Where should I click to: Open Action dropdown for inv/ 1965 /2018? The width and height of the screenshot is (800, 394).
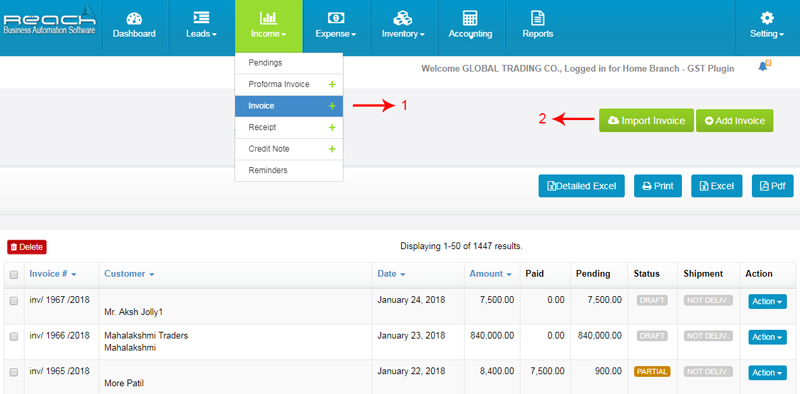pos(767,373)
